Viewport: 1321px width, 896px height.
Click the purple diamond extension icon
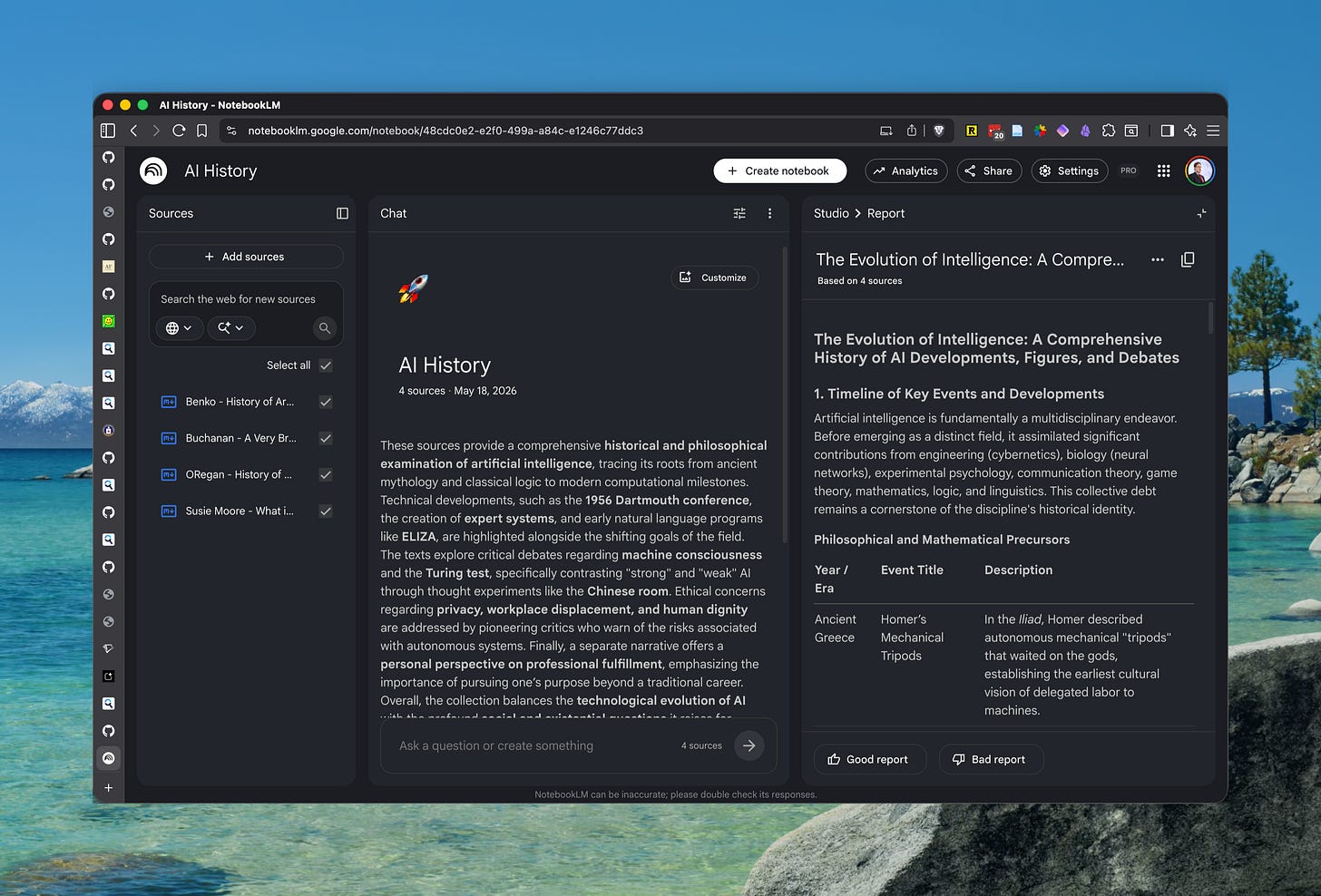1062,131
